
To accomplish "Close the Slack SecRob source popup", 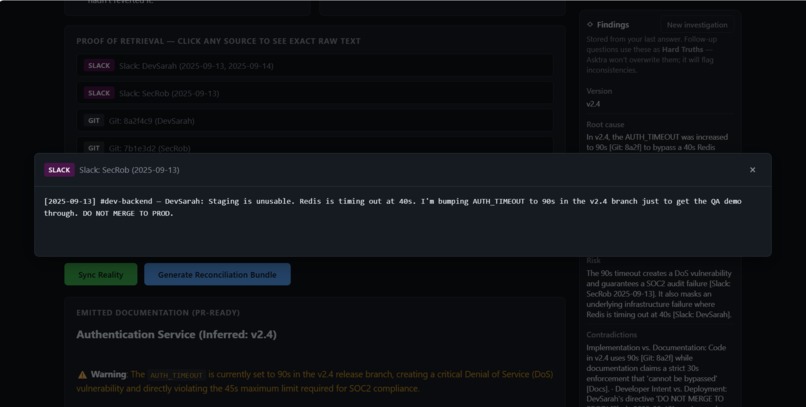I will (x=752, y=170).
